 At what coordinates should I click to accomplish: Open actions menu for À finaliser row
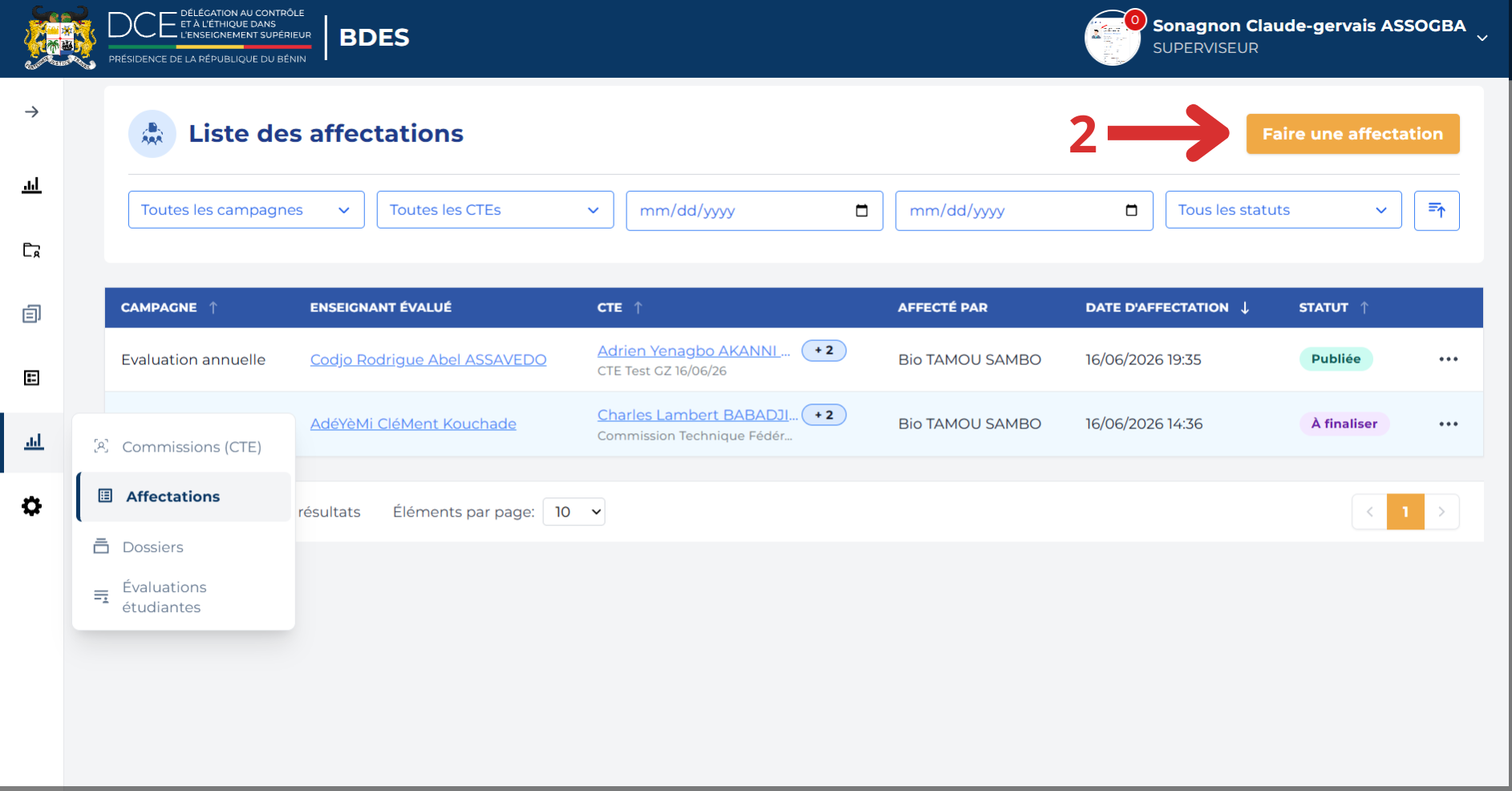[x=1448, y=424]
